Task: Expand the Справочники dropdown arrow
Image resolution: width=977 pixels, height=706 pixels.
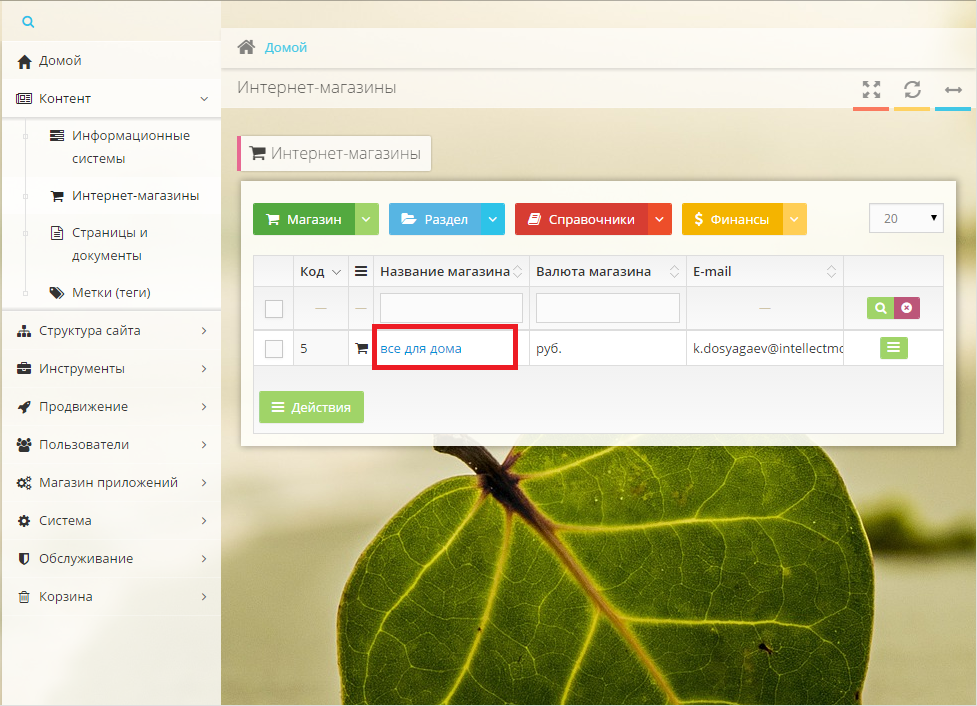Action: click(x=659, y=219)
